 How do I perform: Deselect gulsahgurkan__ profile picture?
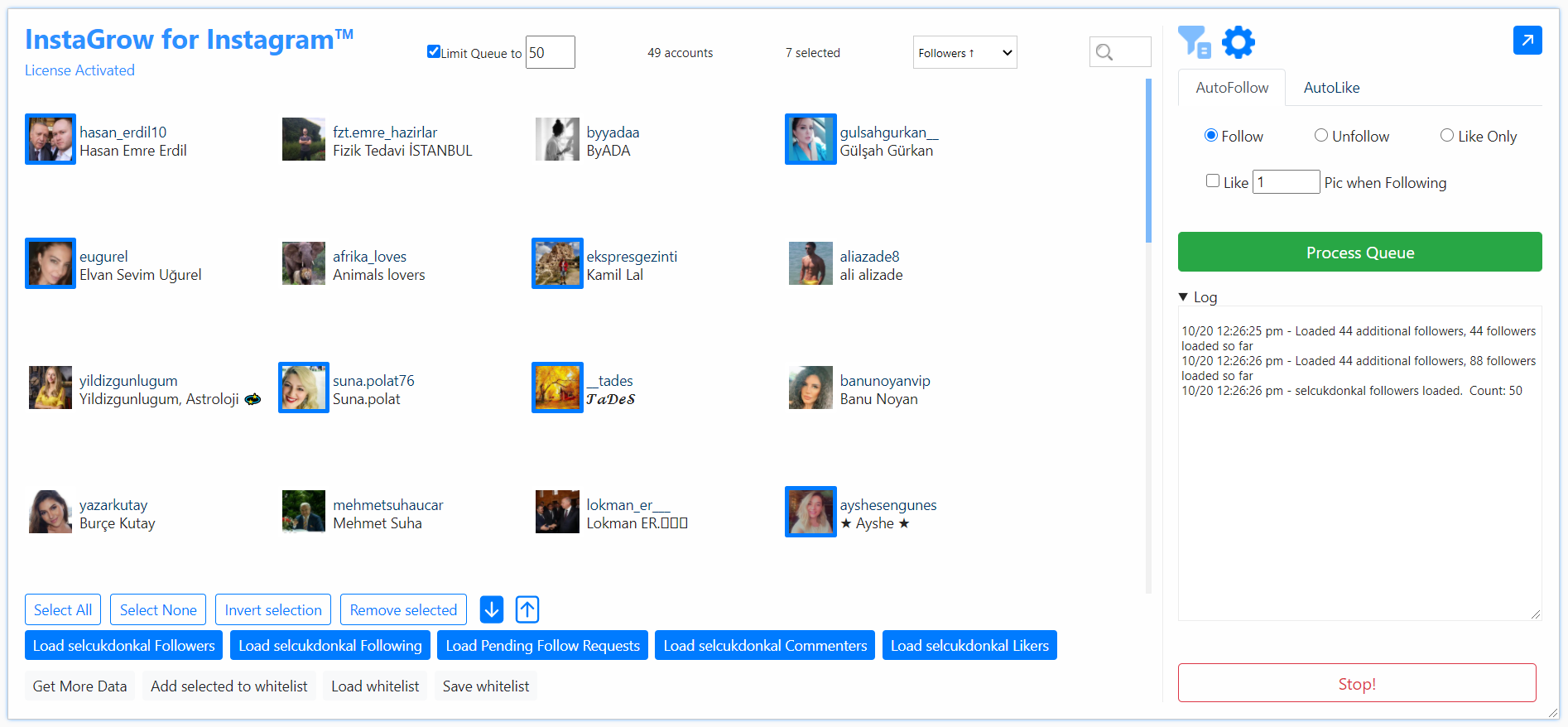810,139
